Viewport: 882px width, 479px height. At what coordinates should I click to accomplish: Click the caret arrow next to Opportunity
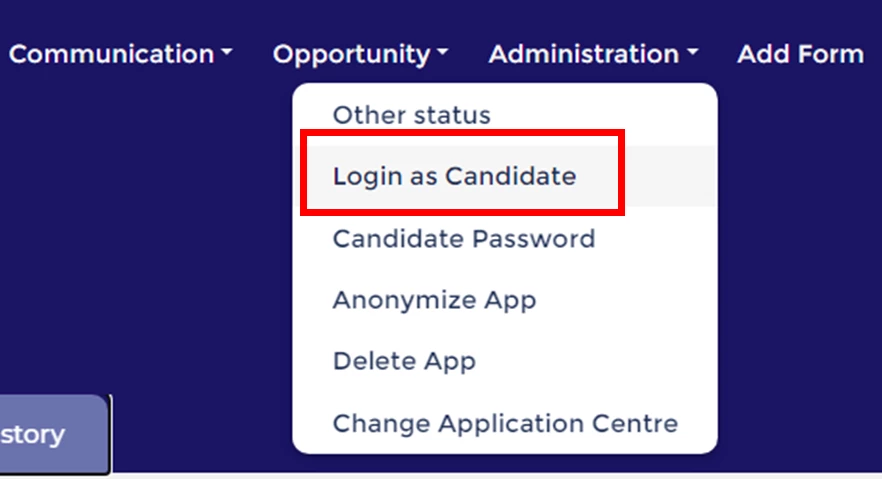pyautogui.click(x=443, y=55)
